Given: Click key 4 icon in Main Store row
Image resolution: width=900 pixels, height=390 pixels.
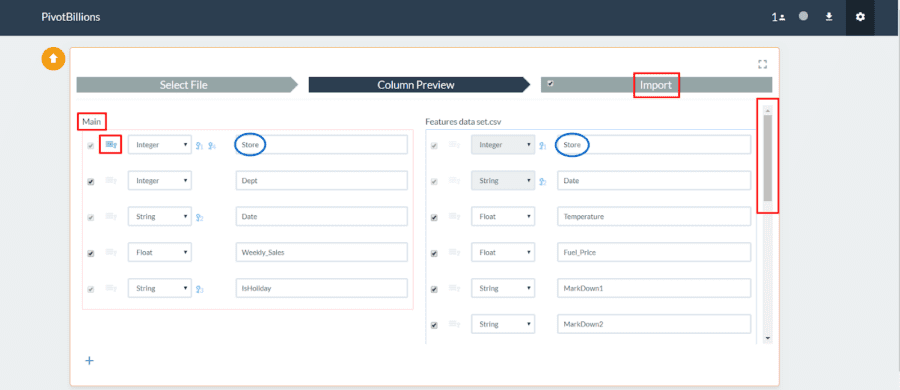Looking at the screenshot, I should [x=212, y=146].
